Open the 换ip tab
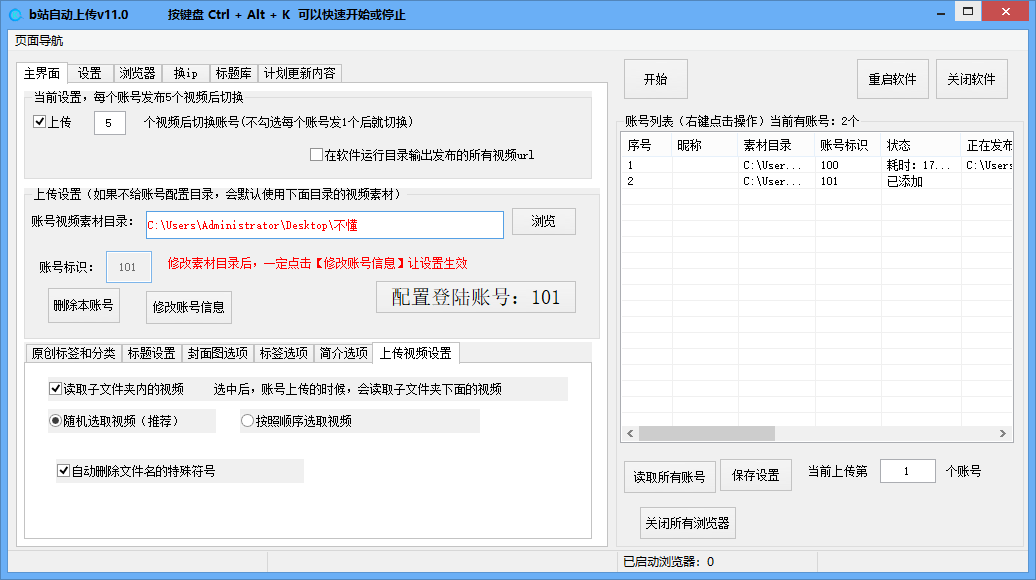Screen dimensions: 1036x580 click(186, 73)
